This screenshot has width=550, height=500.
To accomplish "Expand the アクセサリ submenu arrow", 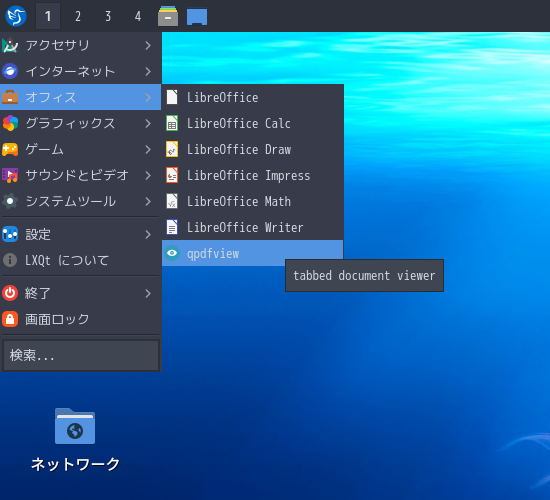I will click(148, 46).
